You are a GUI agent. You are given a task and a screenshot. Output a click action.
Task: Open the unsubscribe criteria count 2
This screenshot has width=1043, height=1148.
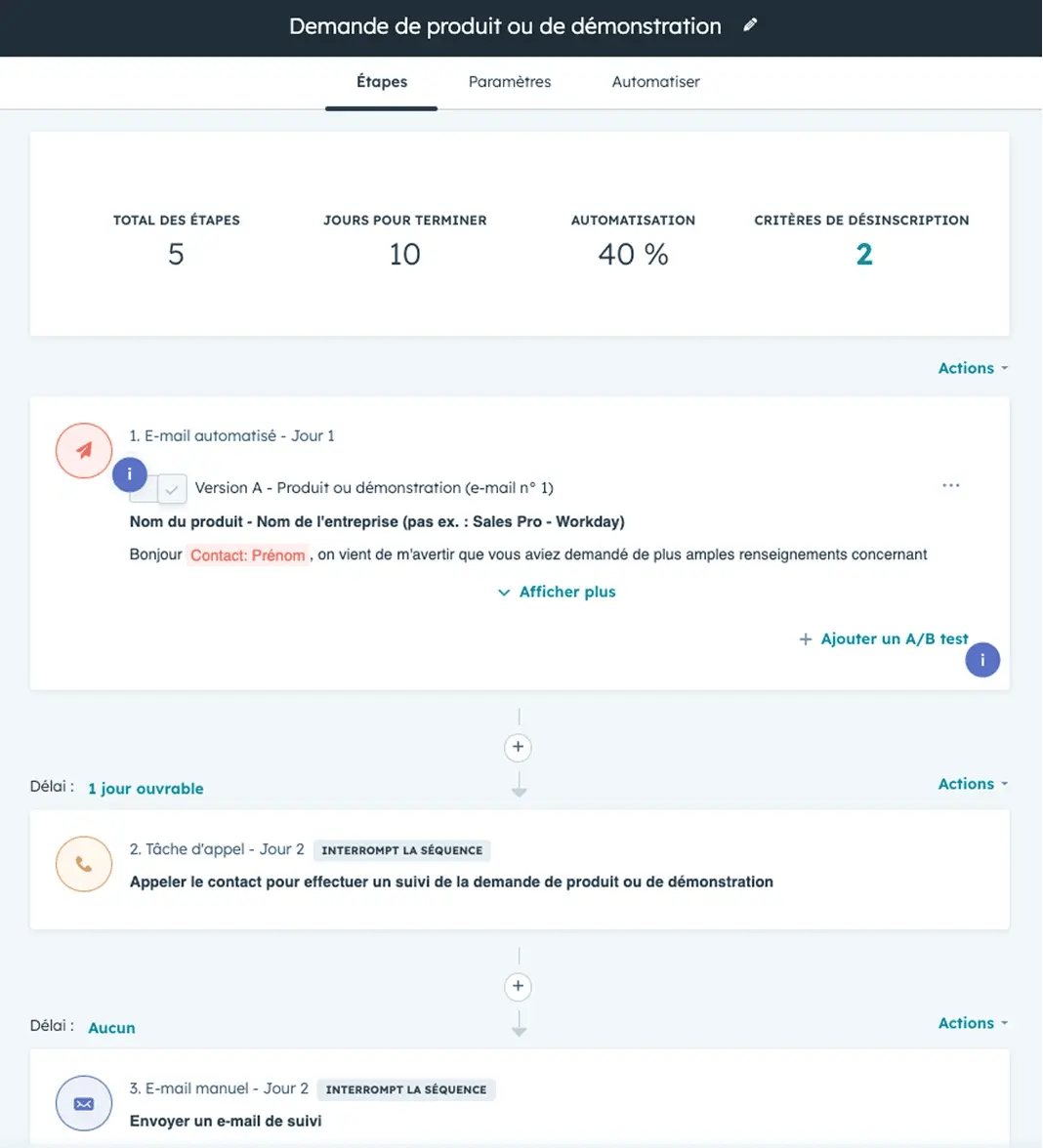coord(864,255)
